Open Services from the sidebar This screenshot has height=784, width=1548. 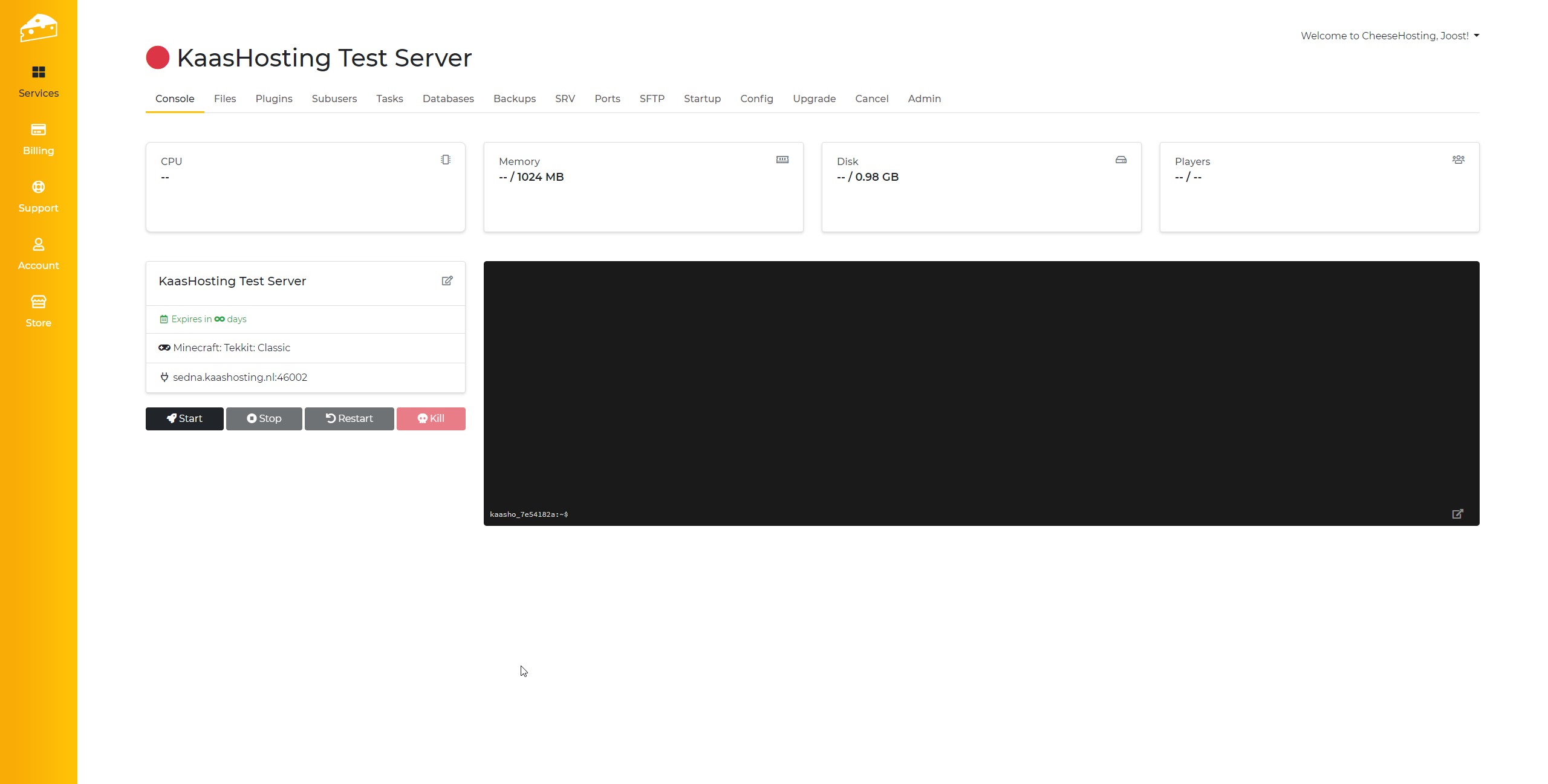(x=38, y=82)
